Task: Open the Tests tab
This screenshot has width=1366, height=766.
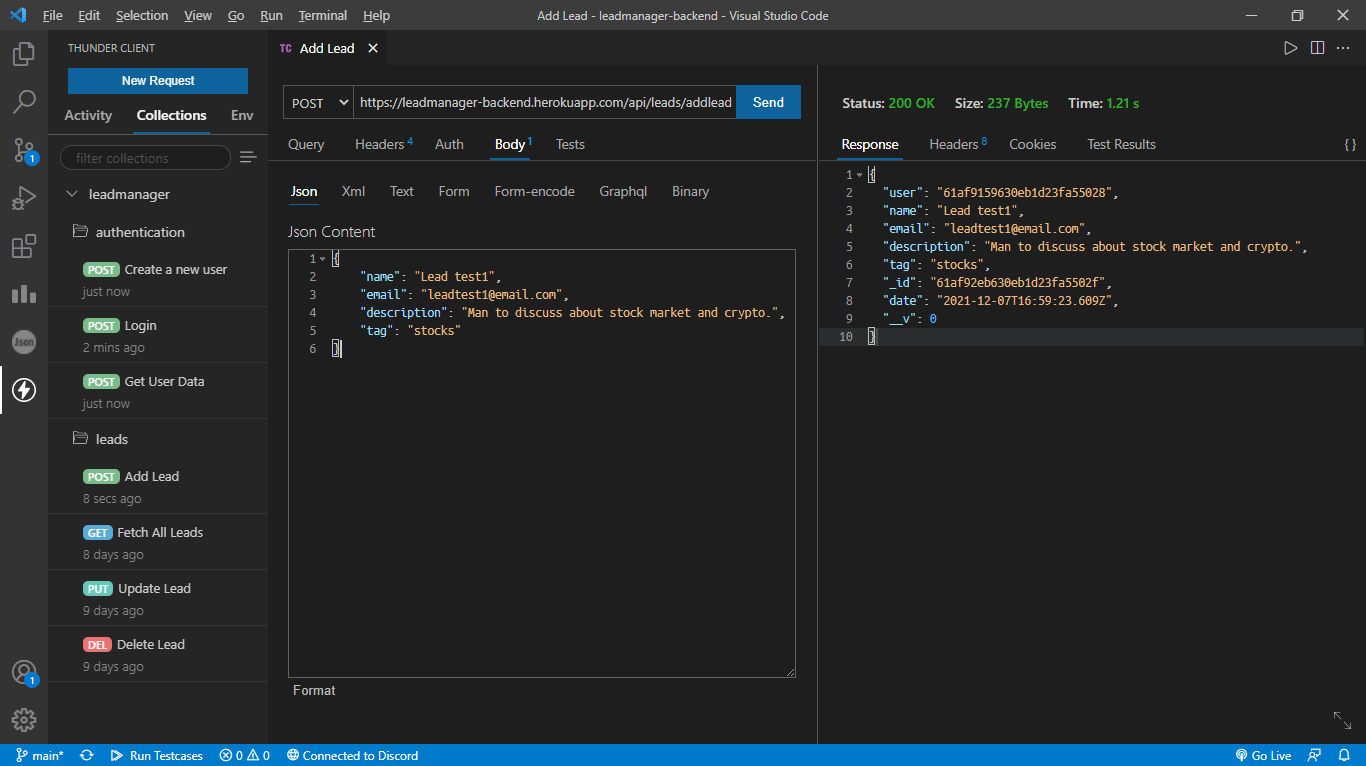Action: point(570,144)
